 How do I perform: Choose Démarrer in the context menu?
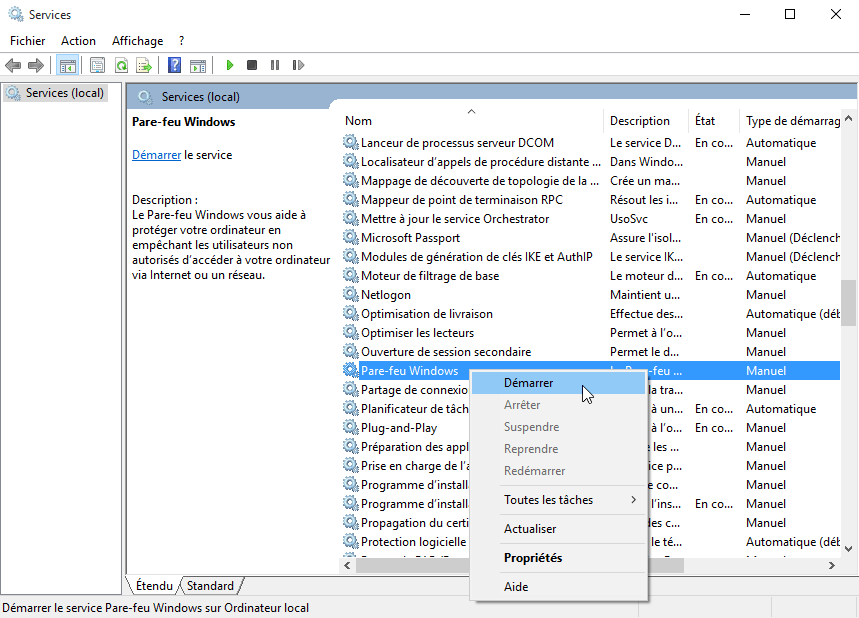[558, 383]
